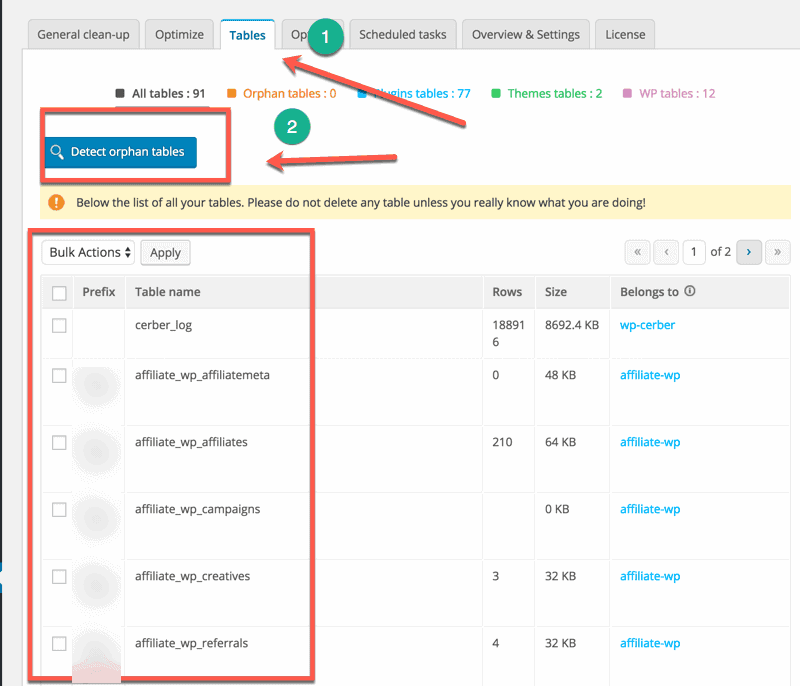Tick the affiliate_wp_affiliates row checkbox
This screenshot has width=800, height=686.
(x=59, y=442)
